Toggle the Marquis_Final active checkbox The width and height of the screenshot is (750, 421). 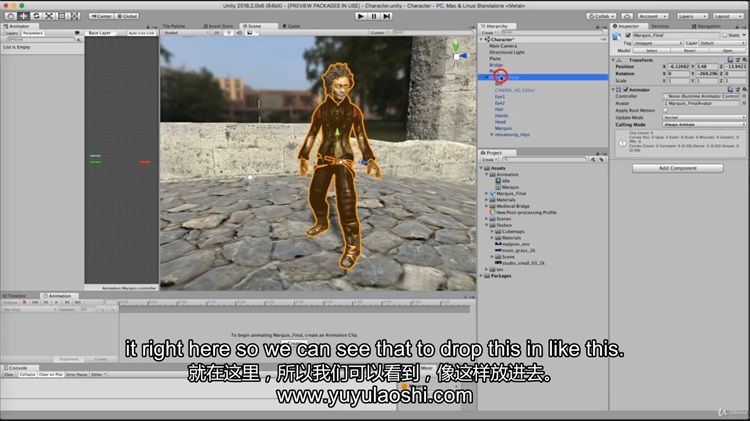point(628,35)
